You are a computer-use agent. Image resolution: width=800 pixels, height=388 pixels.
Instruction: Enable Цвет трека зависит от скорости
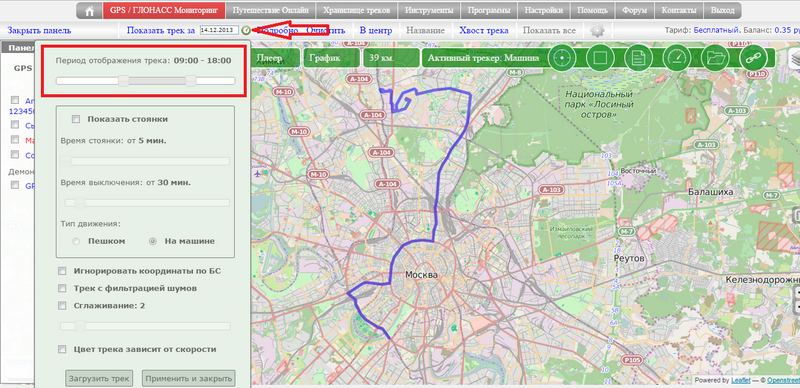click(62, 349)
